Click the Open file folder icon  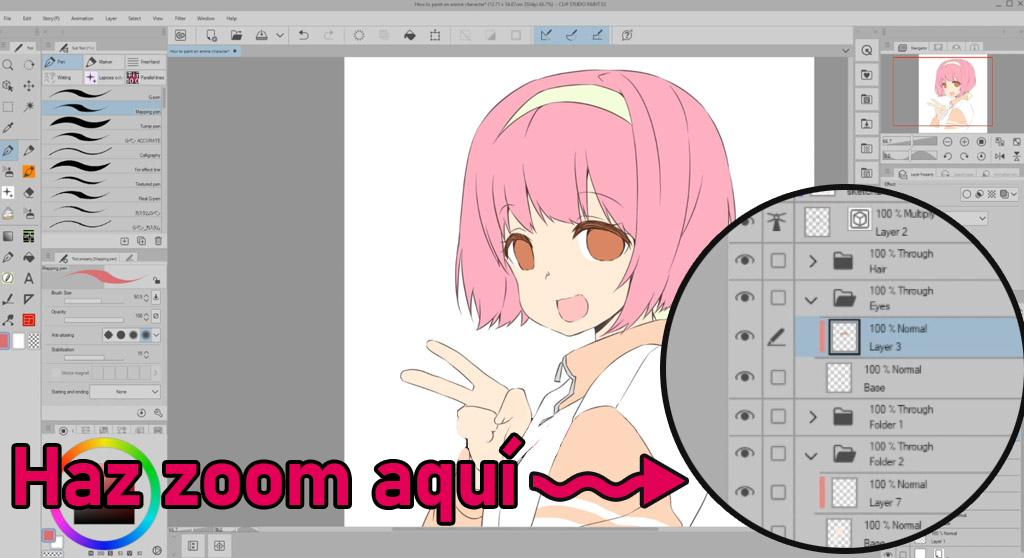(x=236, y=35)
